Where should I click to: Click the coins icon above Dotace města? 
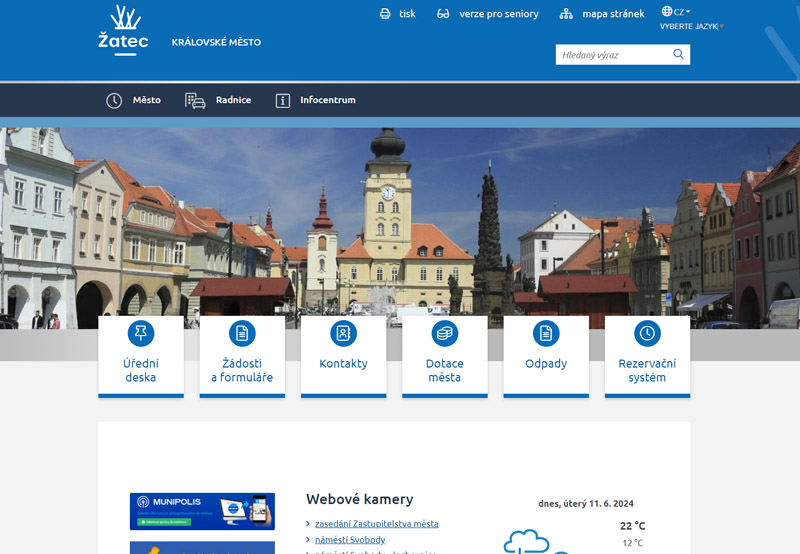444,333
